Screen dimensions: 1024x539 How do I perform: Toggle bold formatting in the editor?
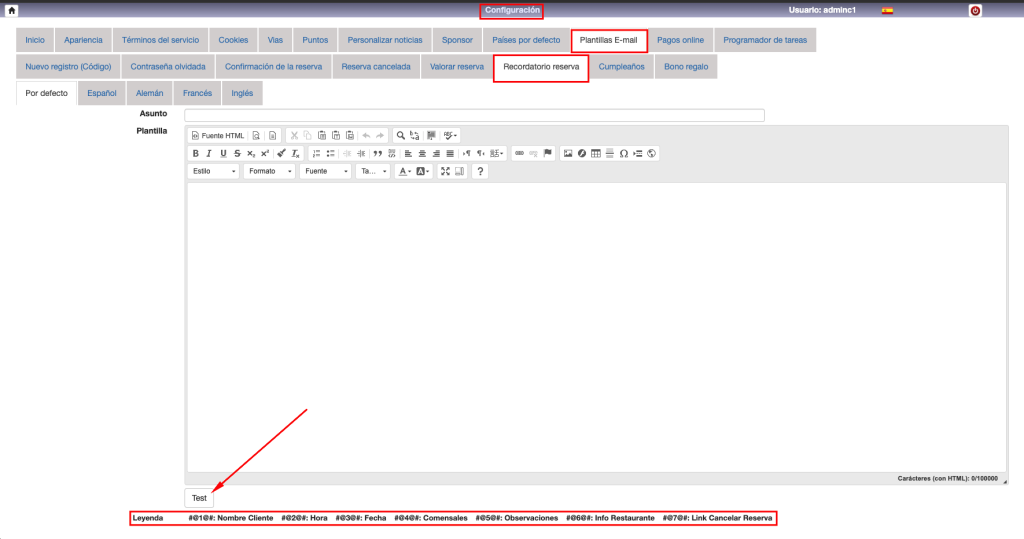[196, 153]
